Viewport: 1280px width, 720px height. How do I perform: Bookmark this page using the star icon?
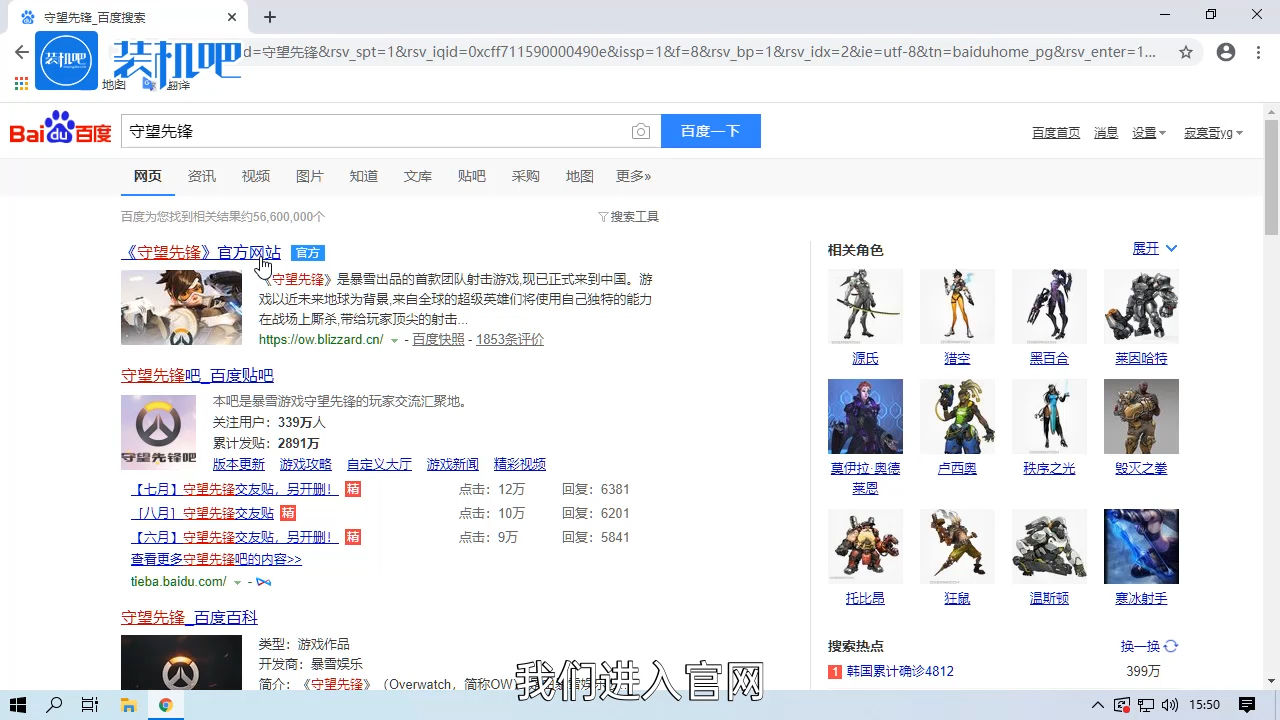1186,52
